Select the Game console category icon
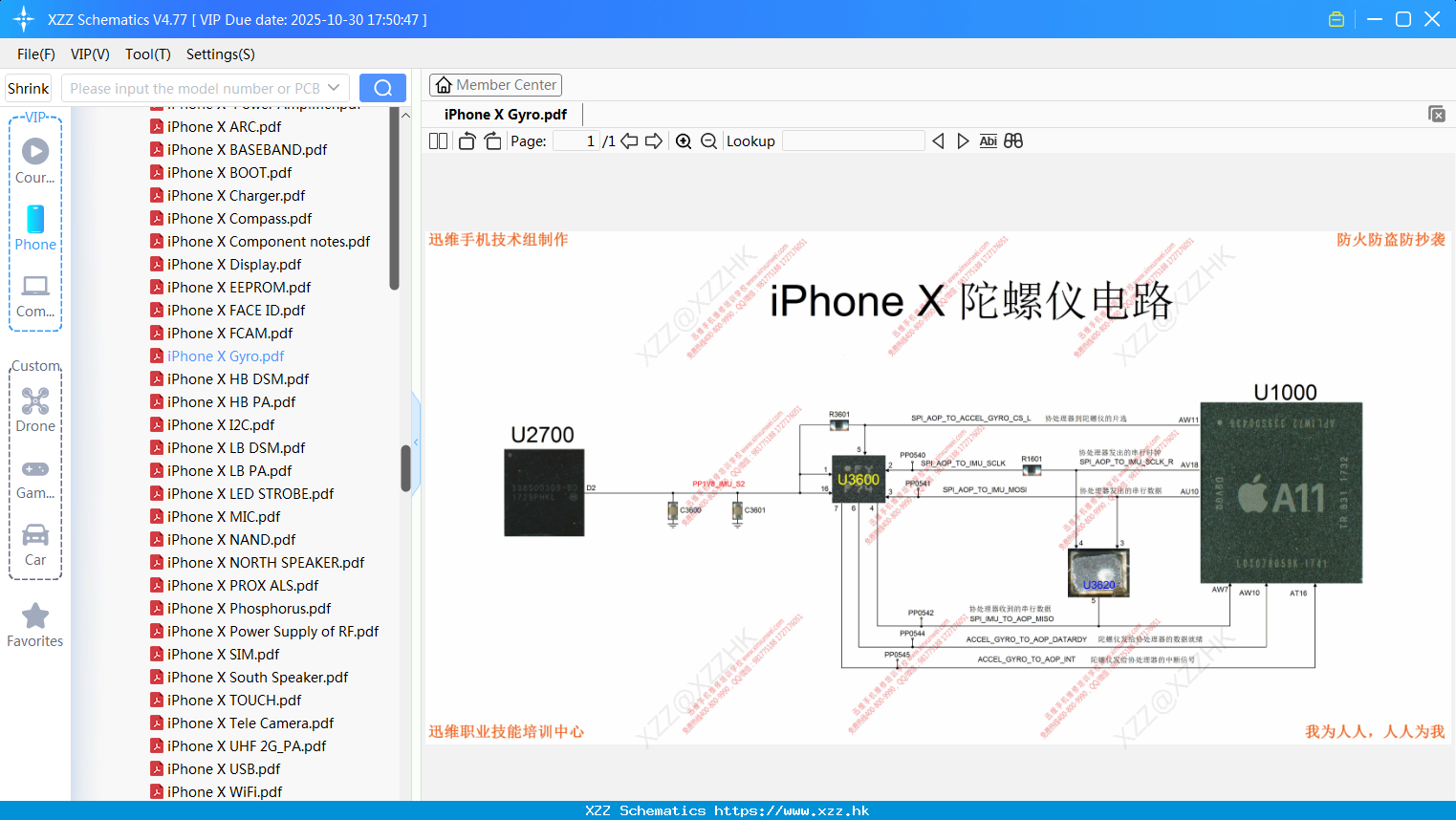Image resolution: width=1456 pixels, height=820 pixels. 35,479
